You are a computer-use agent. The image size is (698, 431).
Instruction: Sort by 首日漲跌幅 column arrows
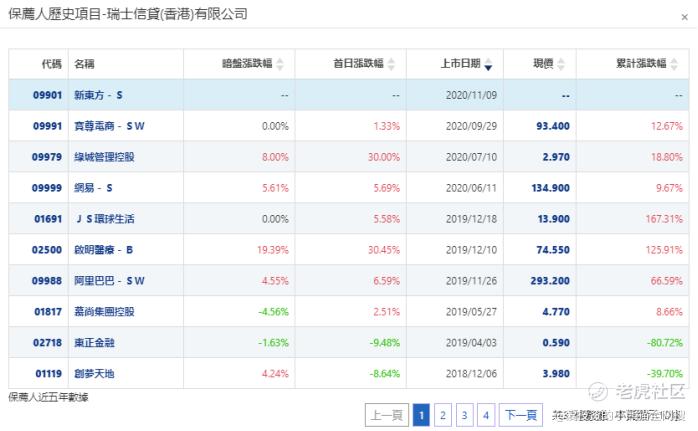tap(391, 64)
